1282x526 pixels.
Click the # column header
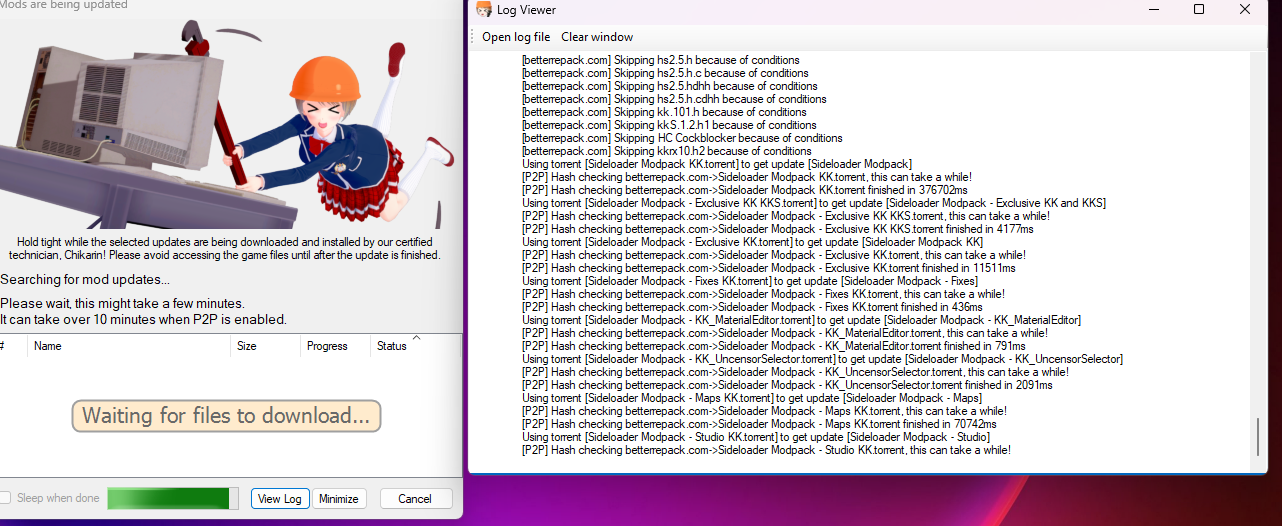12,346
